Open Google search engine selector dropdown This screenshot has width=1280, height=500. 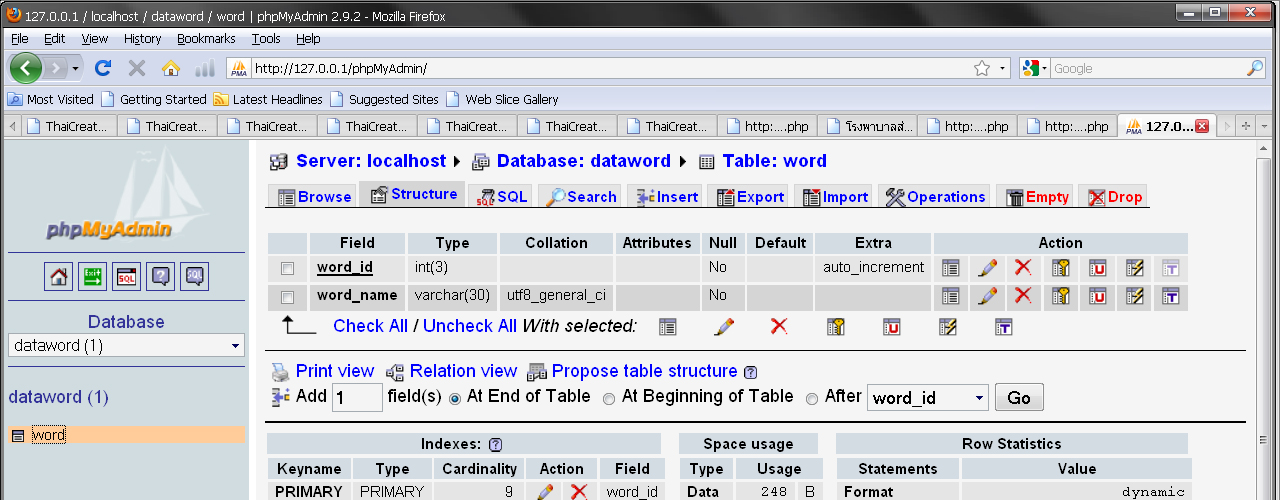[1036, 68]
